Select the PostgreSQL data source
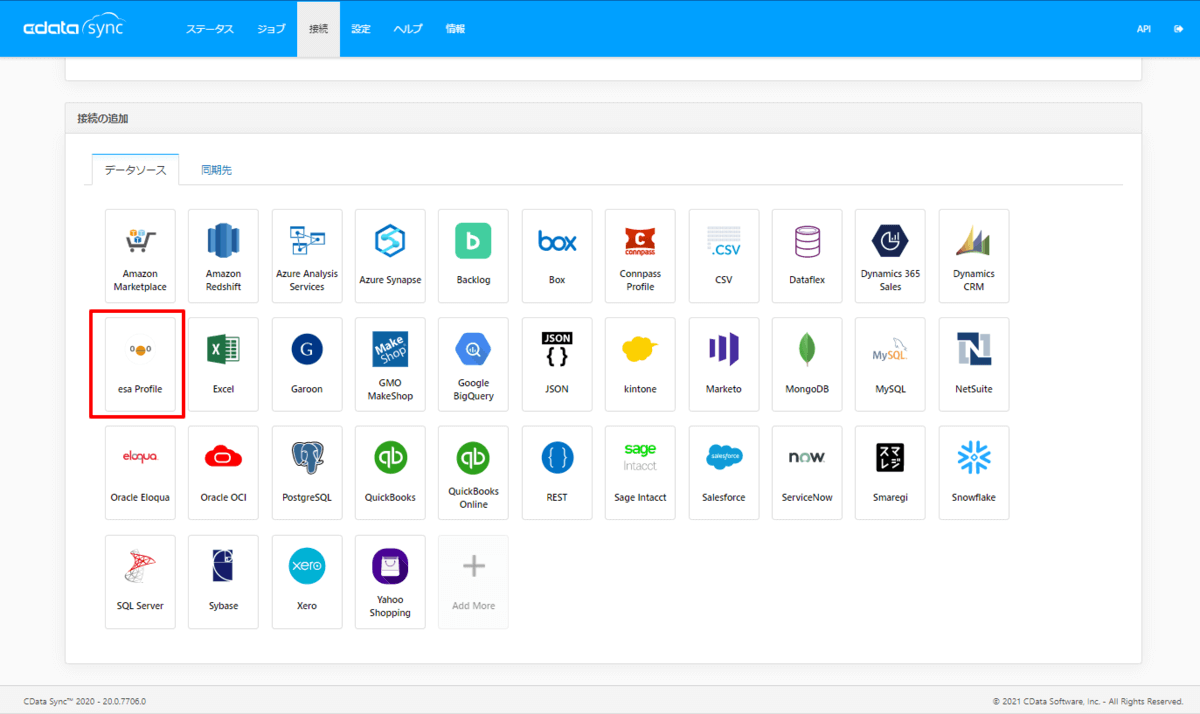The image size is (1200, 714). [307, 473]
